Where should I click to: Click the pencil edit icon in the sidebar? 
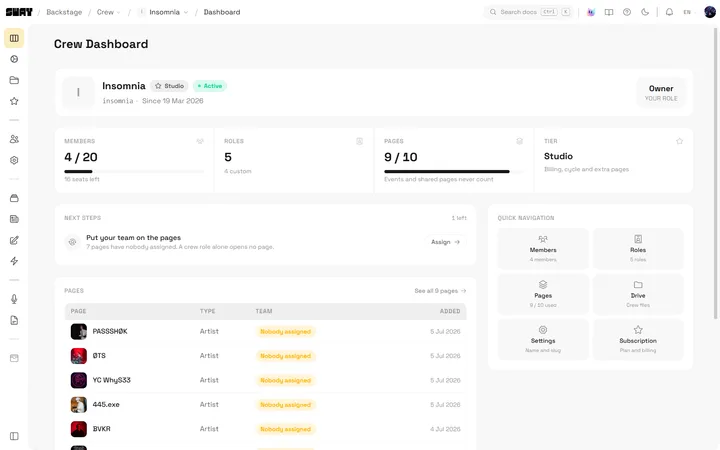click(x=14, y=240)
